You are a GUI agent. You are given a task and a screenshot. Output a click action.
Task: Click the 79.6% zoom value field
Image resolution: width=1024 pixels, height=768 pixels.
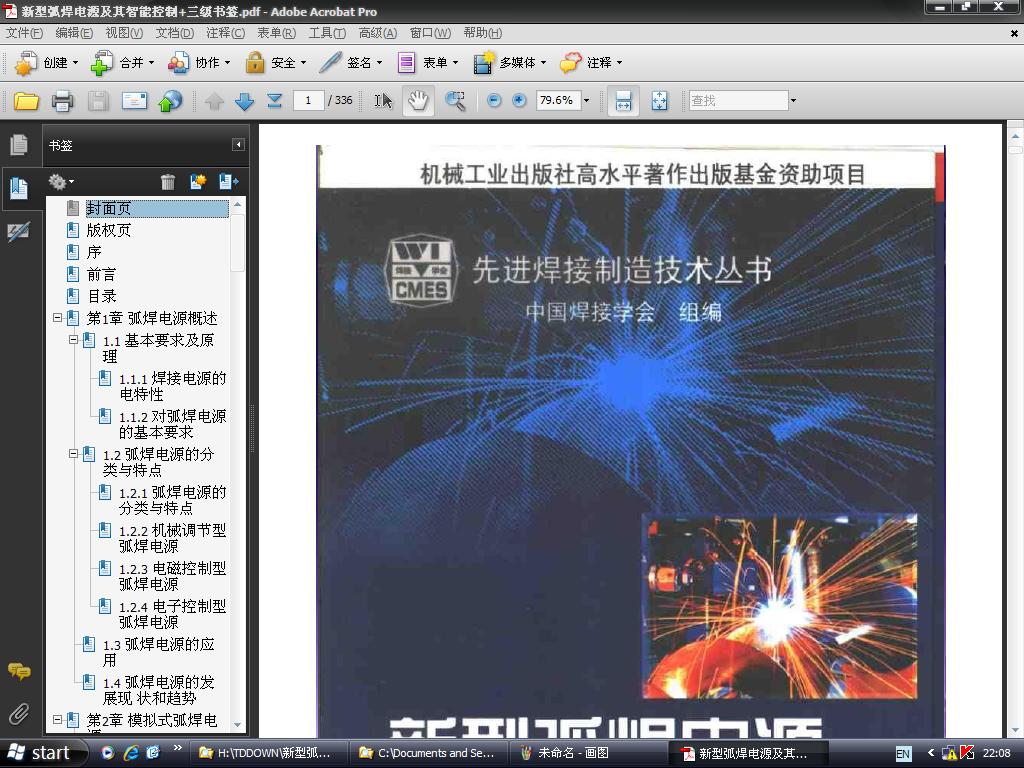pos(558,100)
